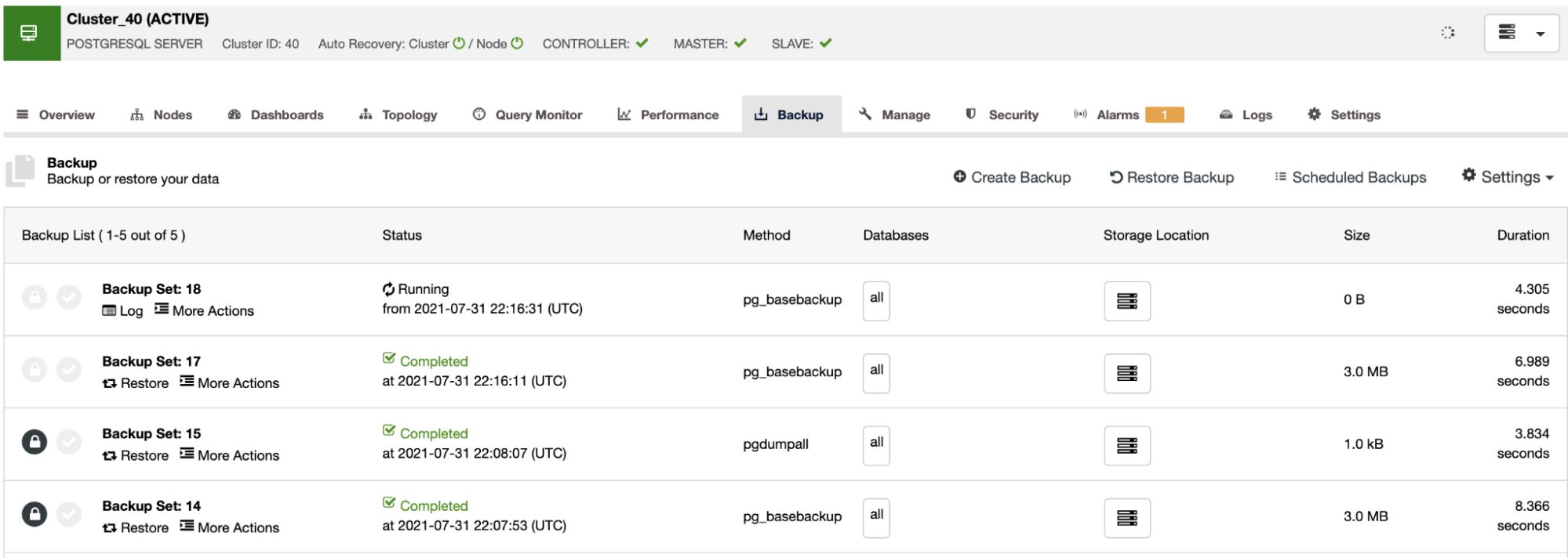1568x558 pixels.
Task: Click databases 'all' button for Backup Set 14
Action: pyautogui.click(x=876, y=517)
